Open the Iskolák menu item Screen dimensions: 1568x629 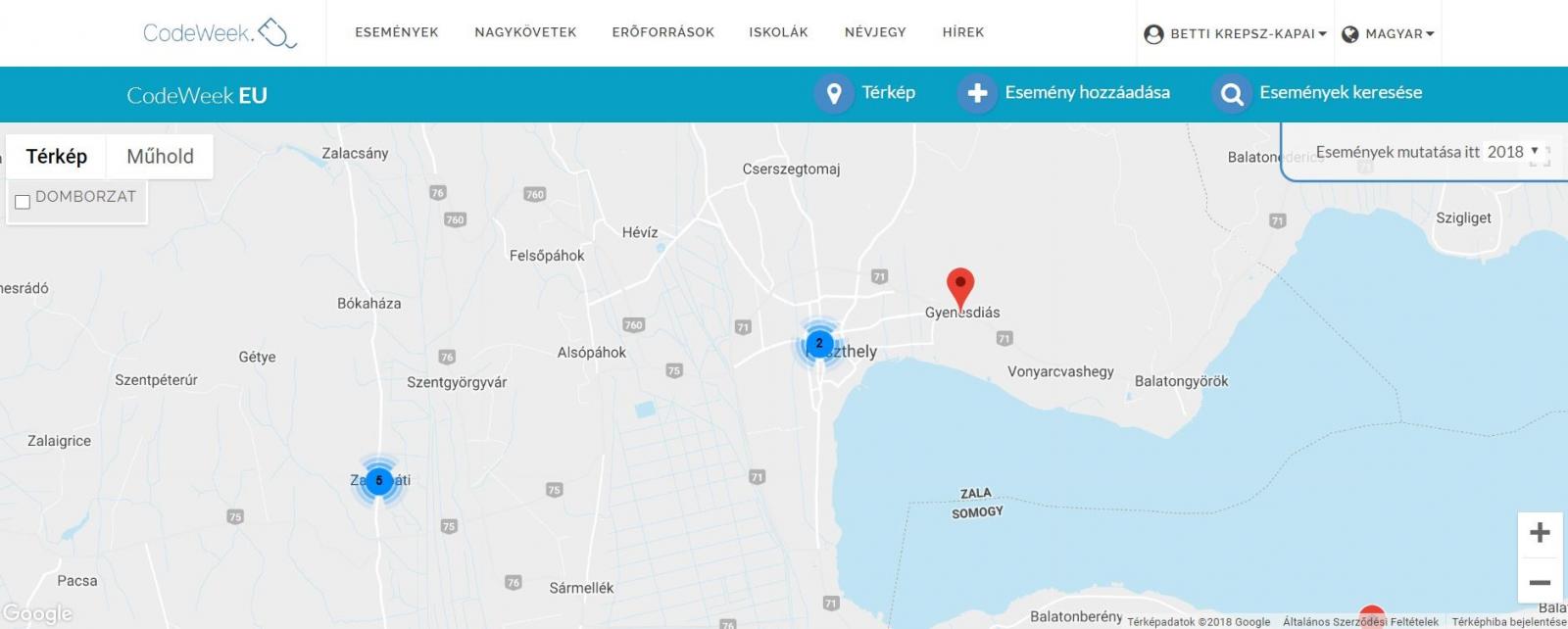(779, 32)
